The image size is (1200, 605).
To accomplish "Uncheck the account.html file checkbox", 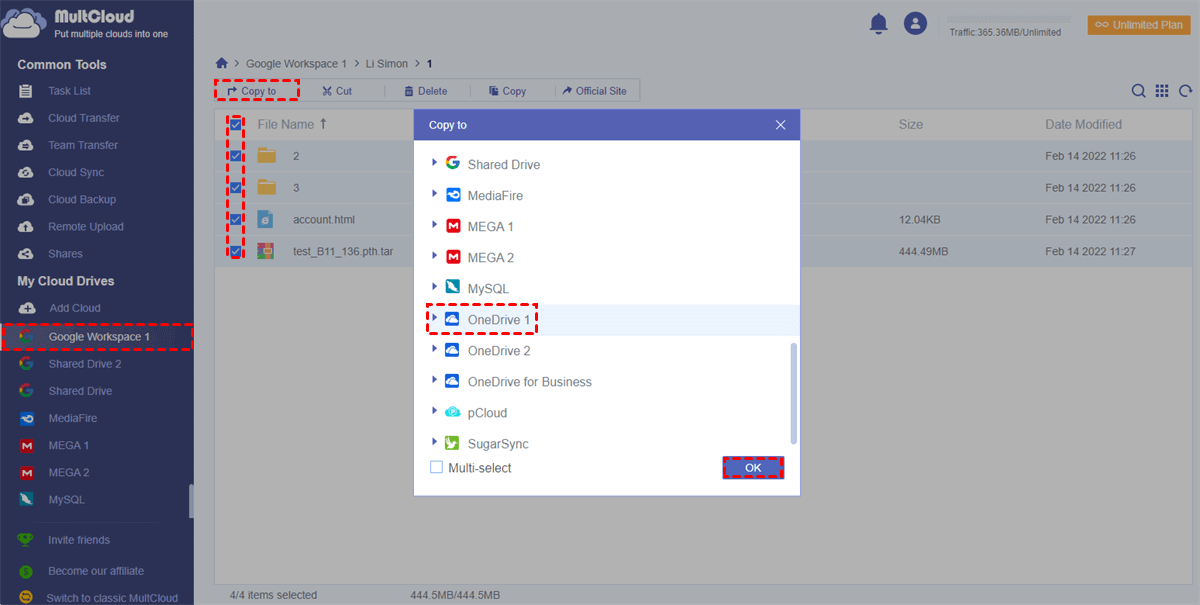I will point(236,219).
